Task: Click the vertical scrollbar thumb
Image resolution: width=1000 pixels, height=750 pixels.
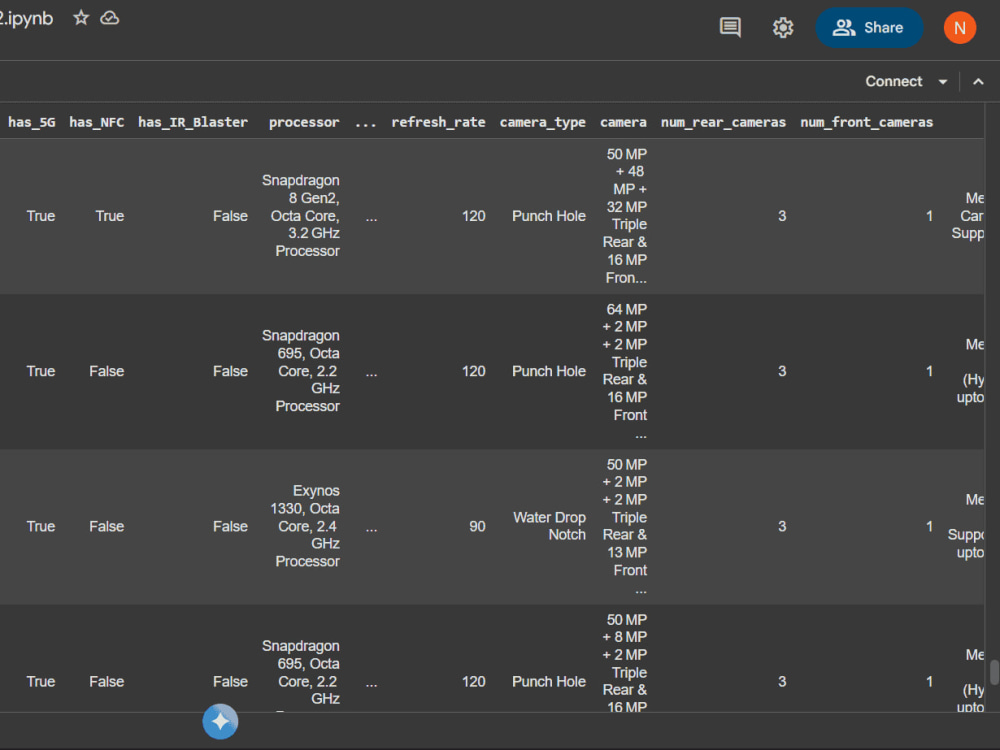Action: (994, 673)
